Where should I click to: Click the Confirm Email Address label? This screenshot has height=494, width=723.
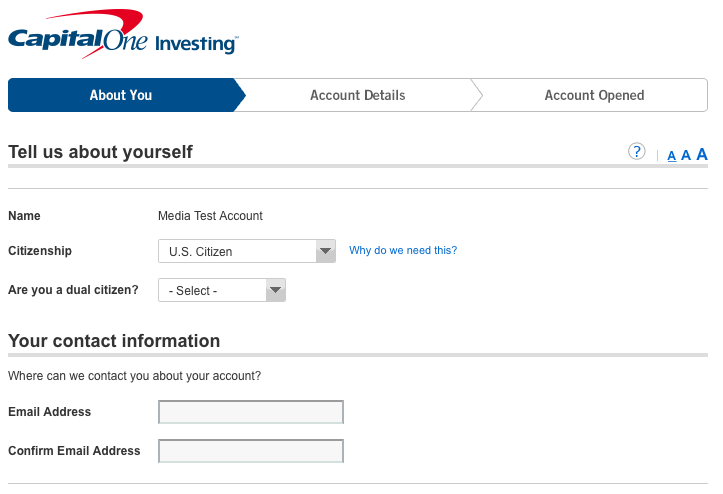(x=74, y=451)
